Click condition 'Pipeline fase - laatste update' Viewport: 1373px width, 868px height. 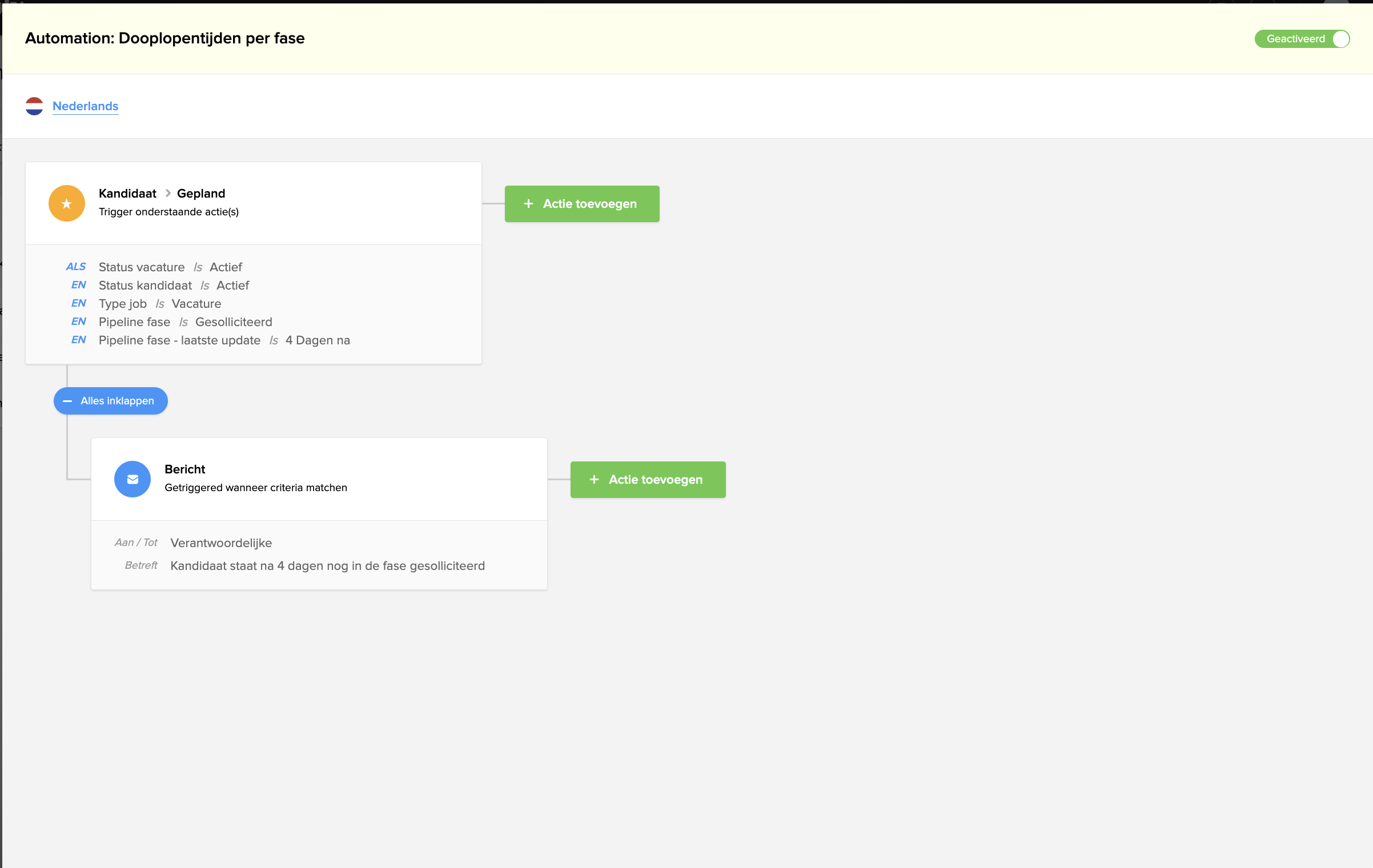coord(179,340)
